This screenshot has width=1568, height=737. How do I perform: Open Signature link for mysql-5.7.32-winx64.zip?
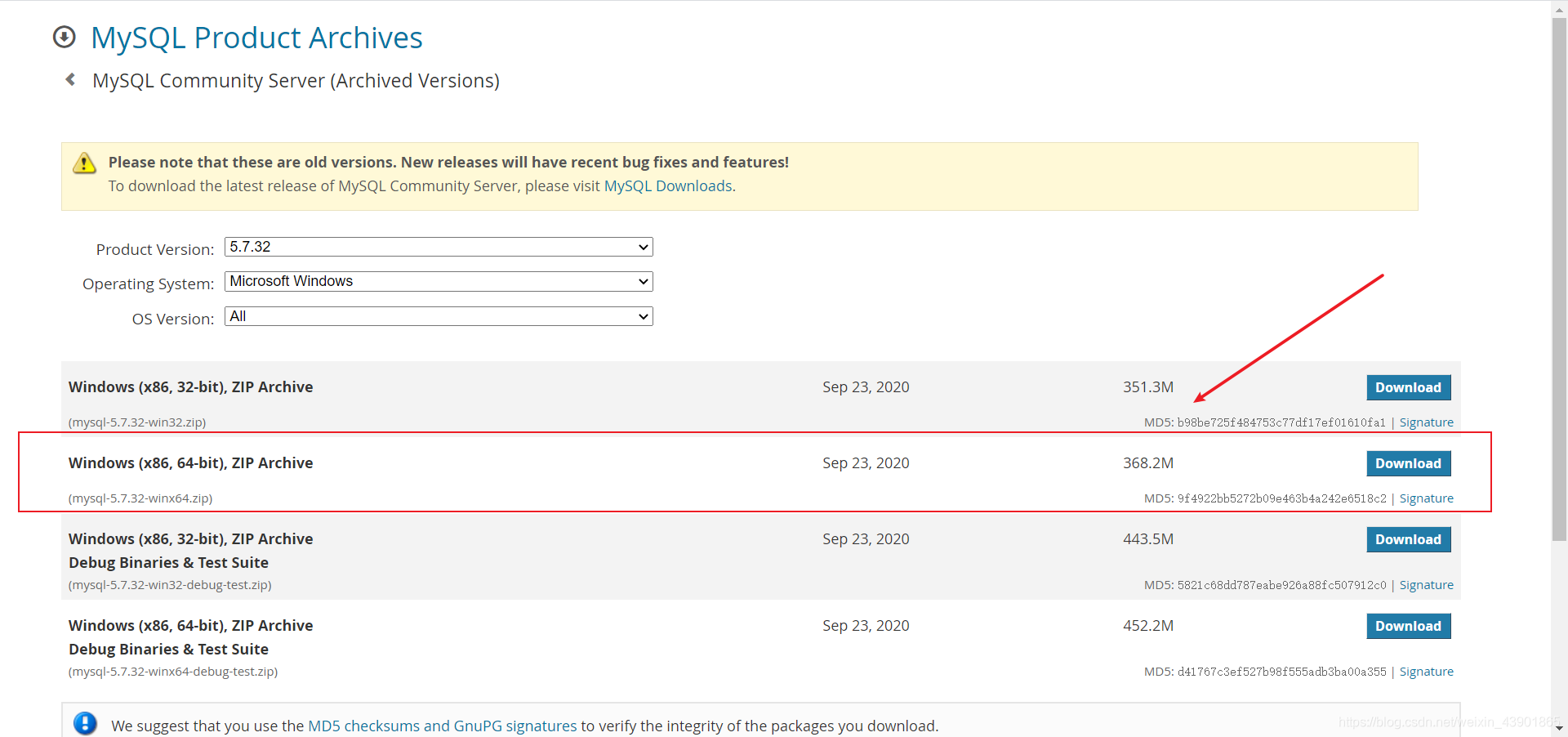click(1427, 498)
